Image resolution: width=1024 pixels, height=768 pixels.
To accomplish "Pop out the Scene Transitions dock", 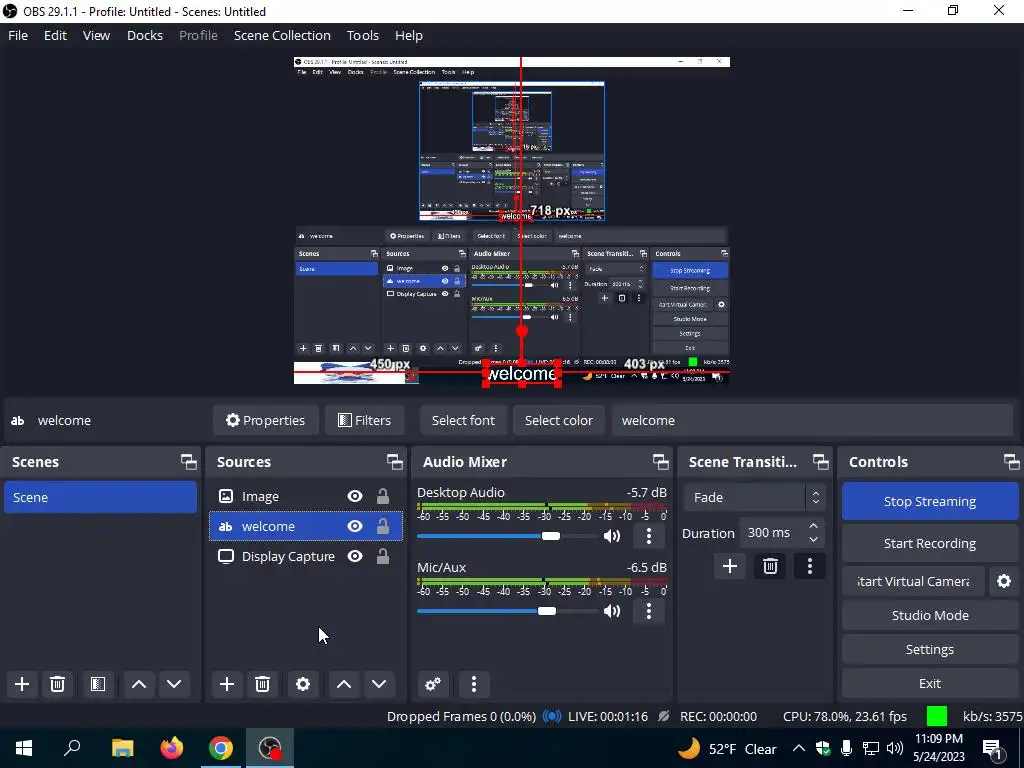I will click(820, 462).
